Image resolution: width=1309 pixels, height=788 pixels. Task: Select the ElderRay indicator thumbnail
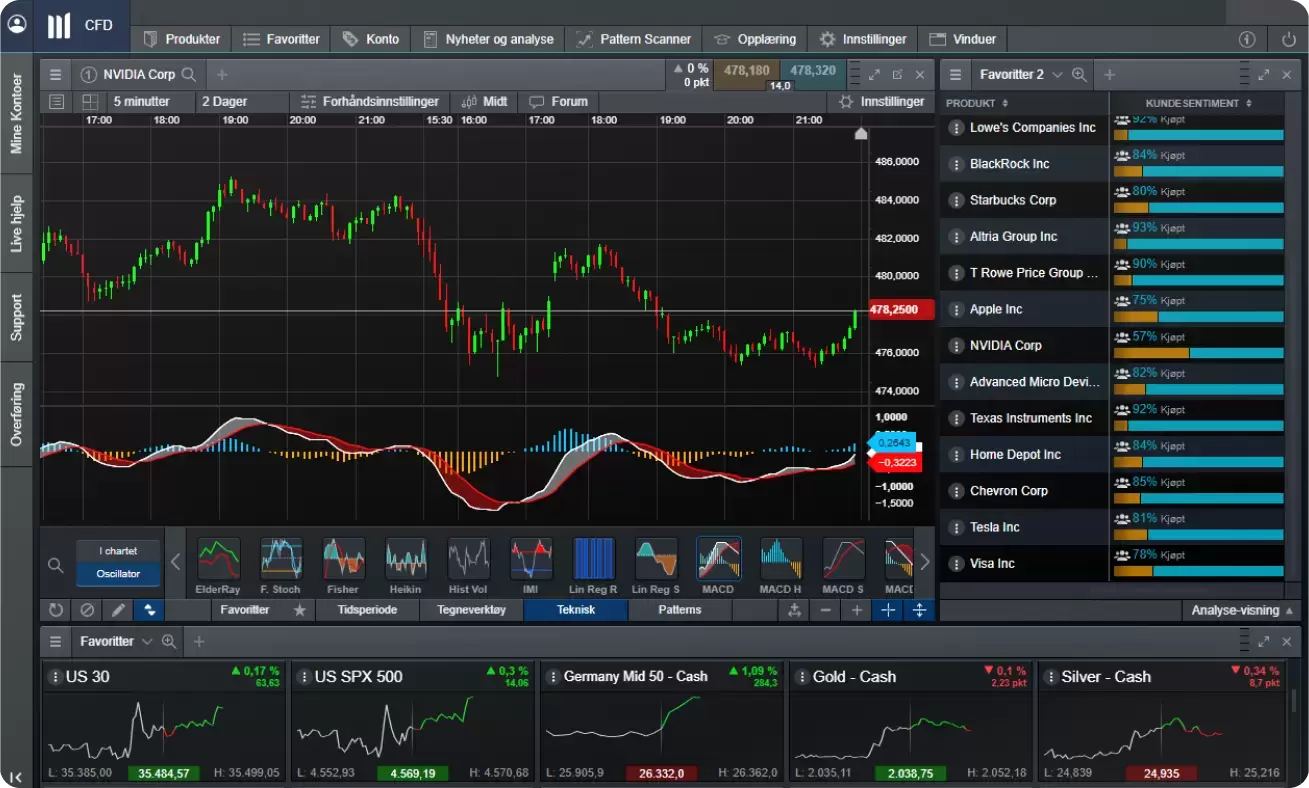point(218,559)
